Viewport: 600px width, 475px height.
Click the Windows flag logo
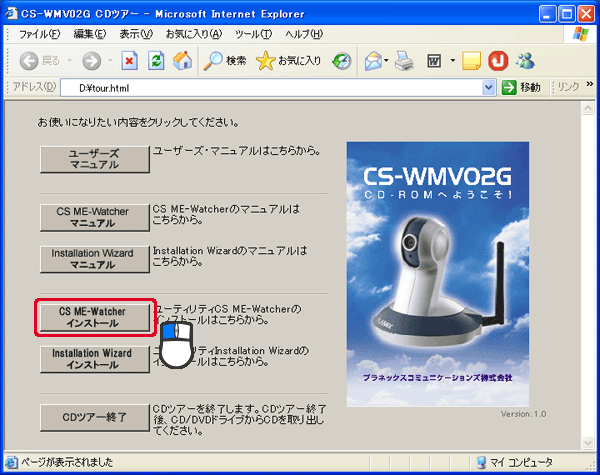[580, 34]
